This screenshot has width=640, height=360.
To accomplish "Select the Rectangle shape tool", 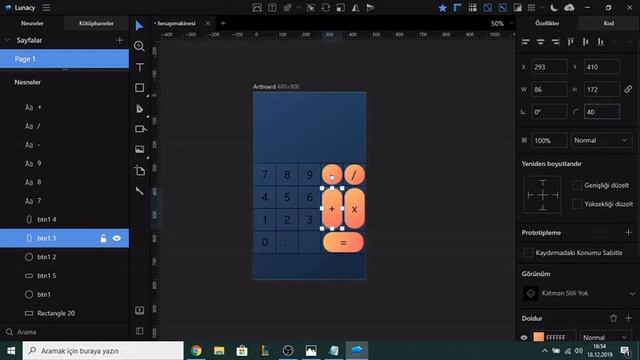I will tap(140, 88).
